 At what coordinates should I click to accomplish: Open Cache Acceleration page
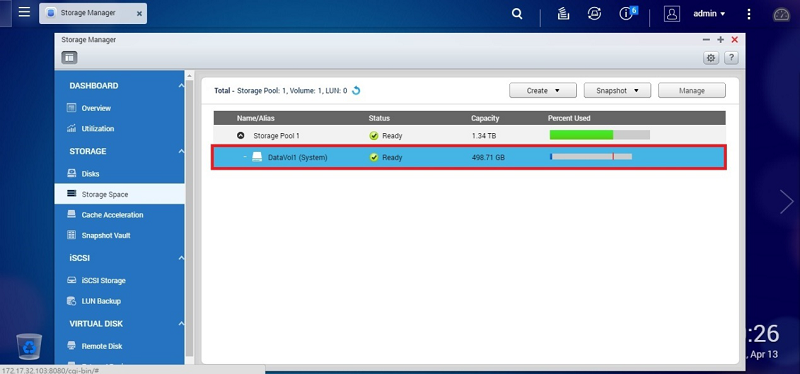(x=112, y=215)
